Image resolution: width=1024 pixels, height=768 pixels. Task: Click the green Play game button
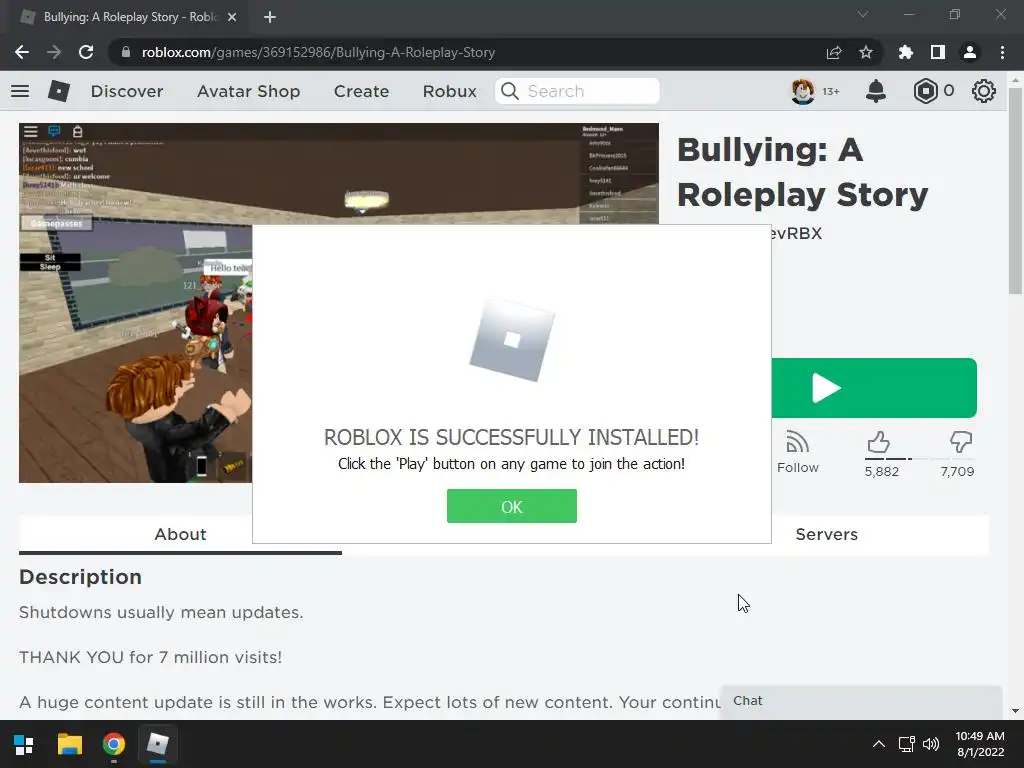pyautogui.click(x=874, y=388)
